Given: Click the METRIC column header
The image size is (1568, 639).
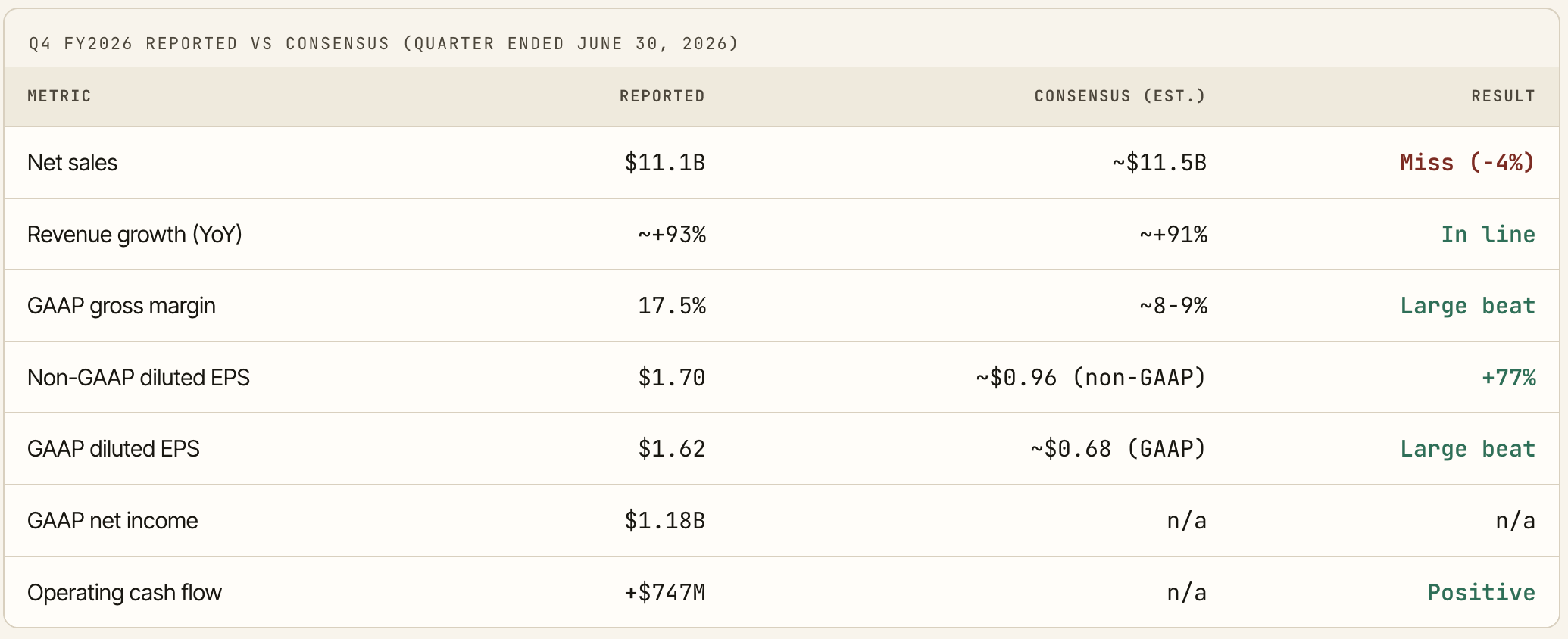Looking at the screenshot, I should [x=59, y=96].
